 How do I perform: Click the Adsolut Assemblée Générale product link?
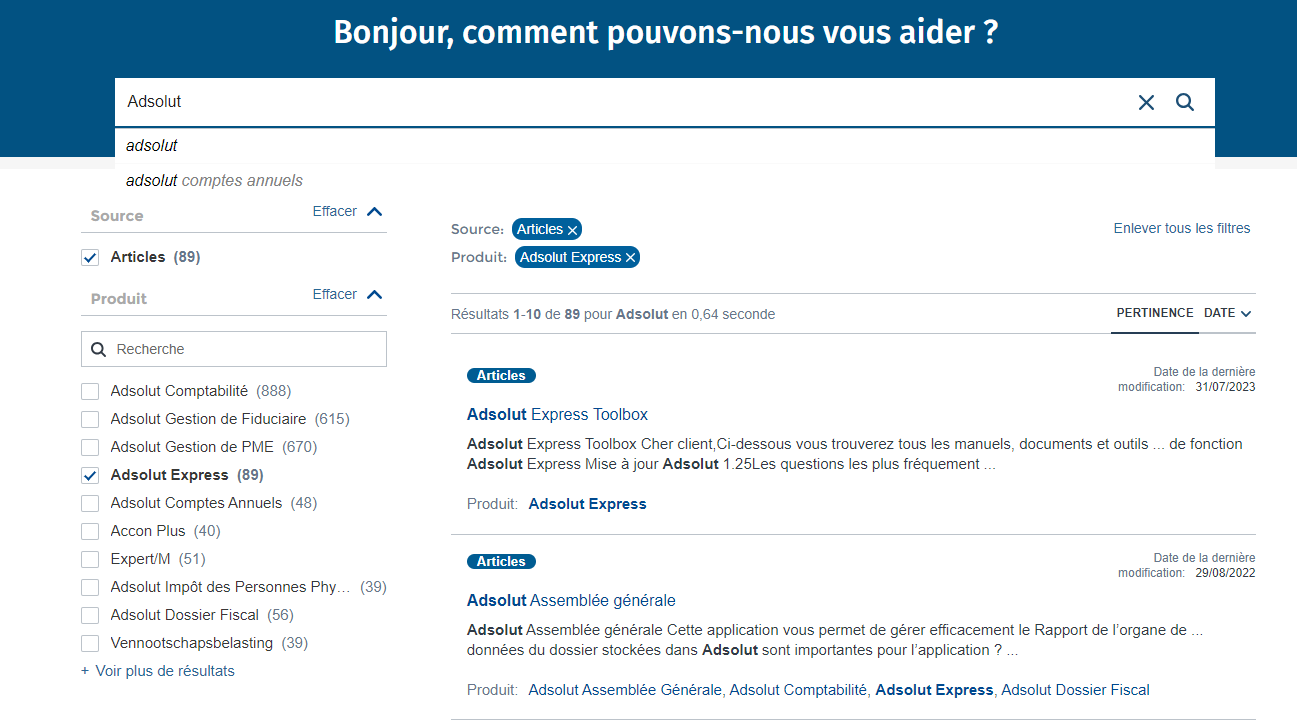coord(627,690)
